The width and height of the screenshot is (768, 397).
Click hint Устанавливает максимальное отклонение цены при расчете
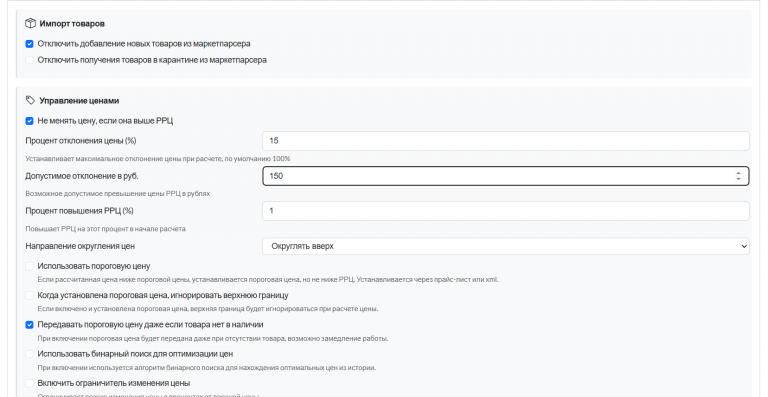pos(158,159)
